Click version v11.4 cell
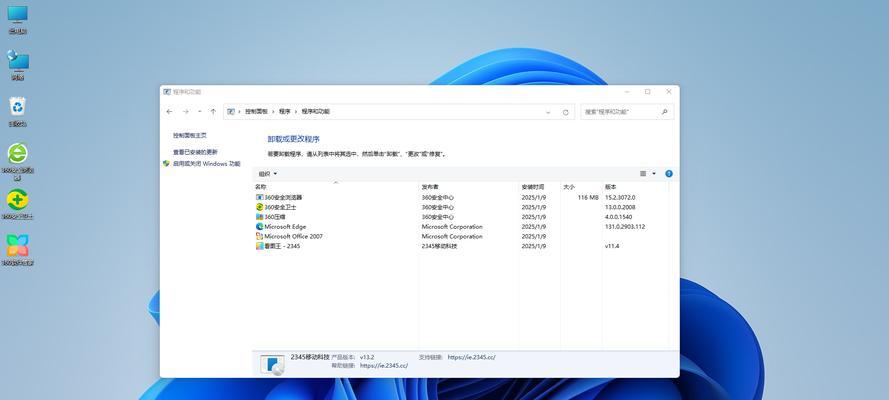Viewport: 889px width, 400px height. pos(612,246)
